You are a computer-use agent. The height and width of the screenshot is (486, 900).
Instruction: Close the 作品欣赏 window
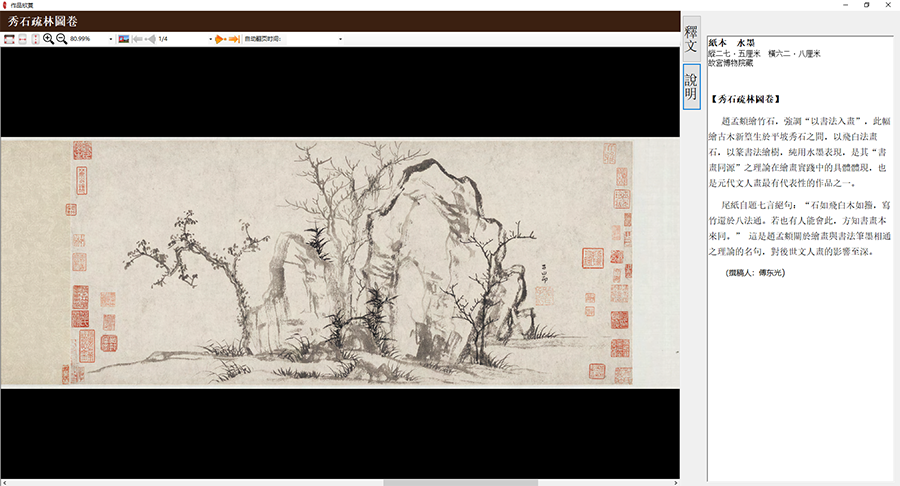[888, 5]
